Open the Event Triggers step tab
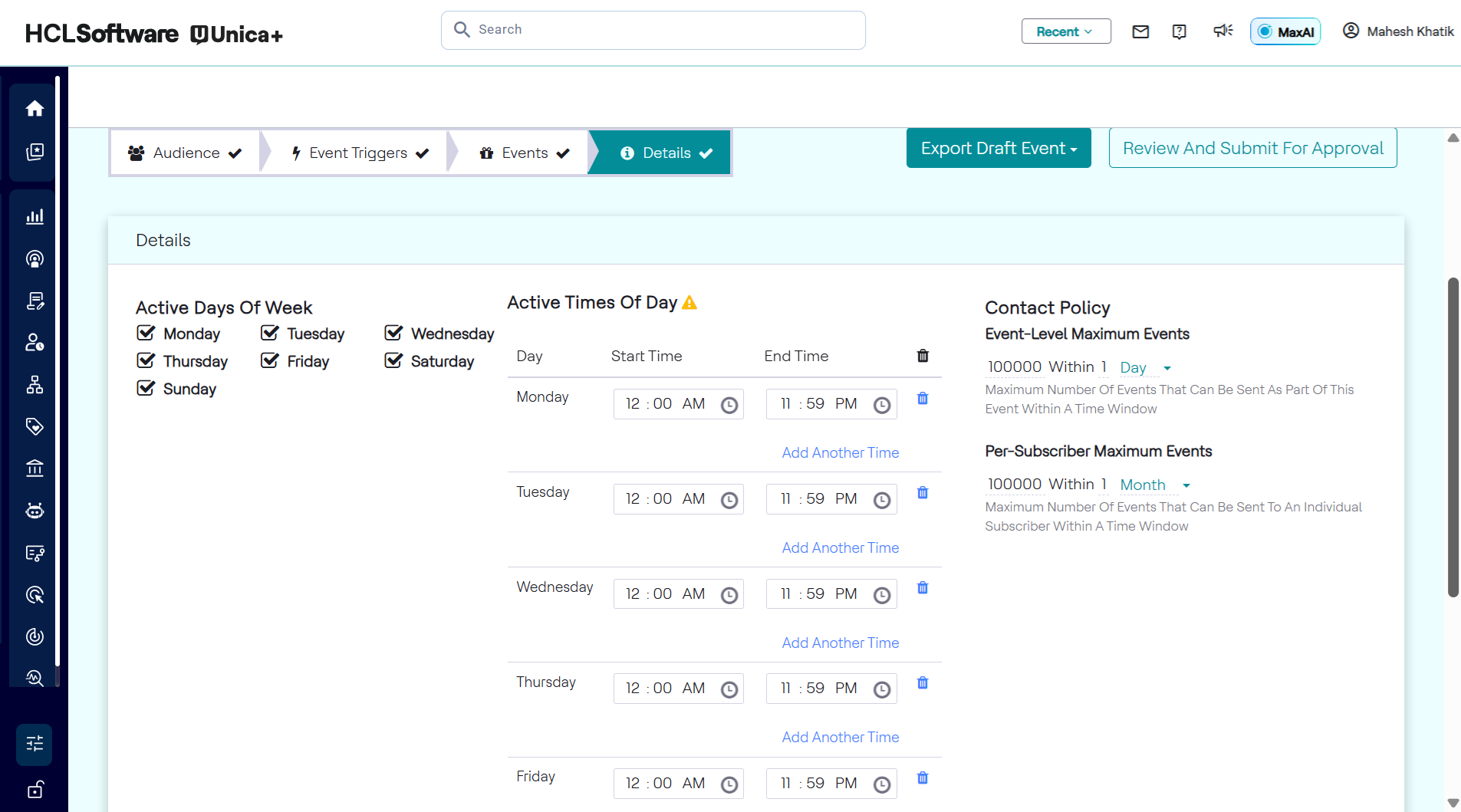Image resolution: width=1461 pixels, height=812 pixels. click(359, 153)
